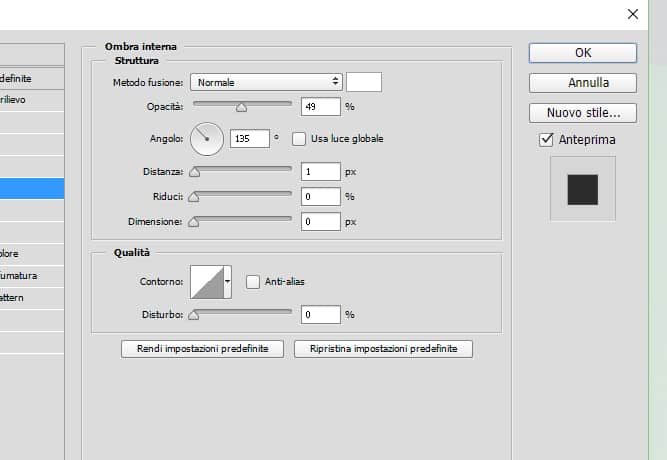Open the 'umatura' gradient overlay item
667x460 pixels.
coord(32,275)
